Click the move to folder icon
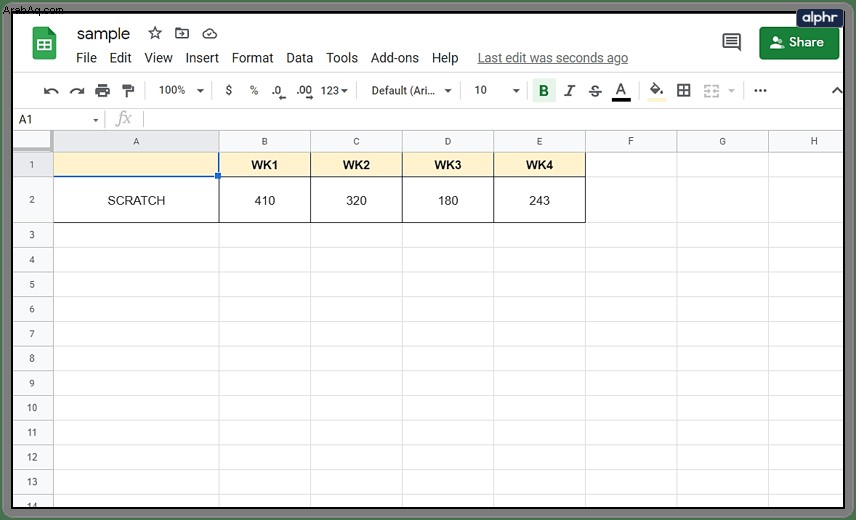 (182, 33)
